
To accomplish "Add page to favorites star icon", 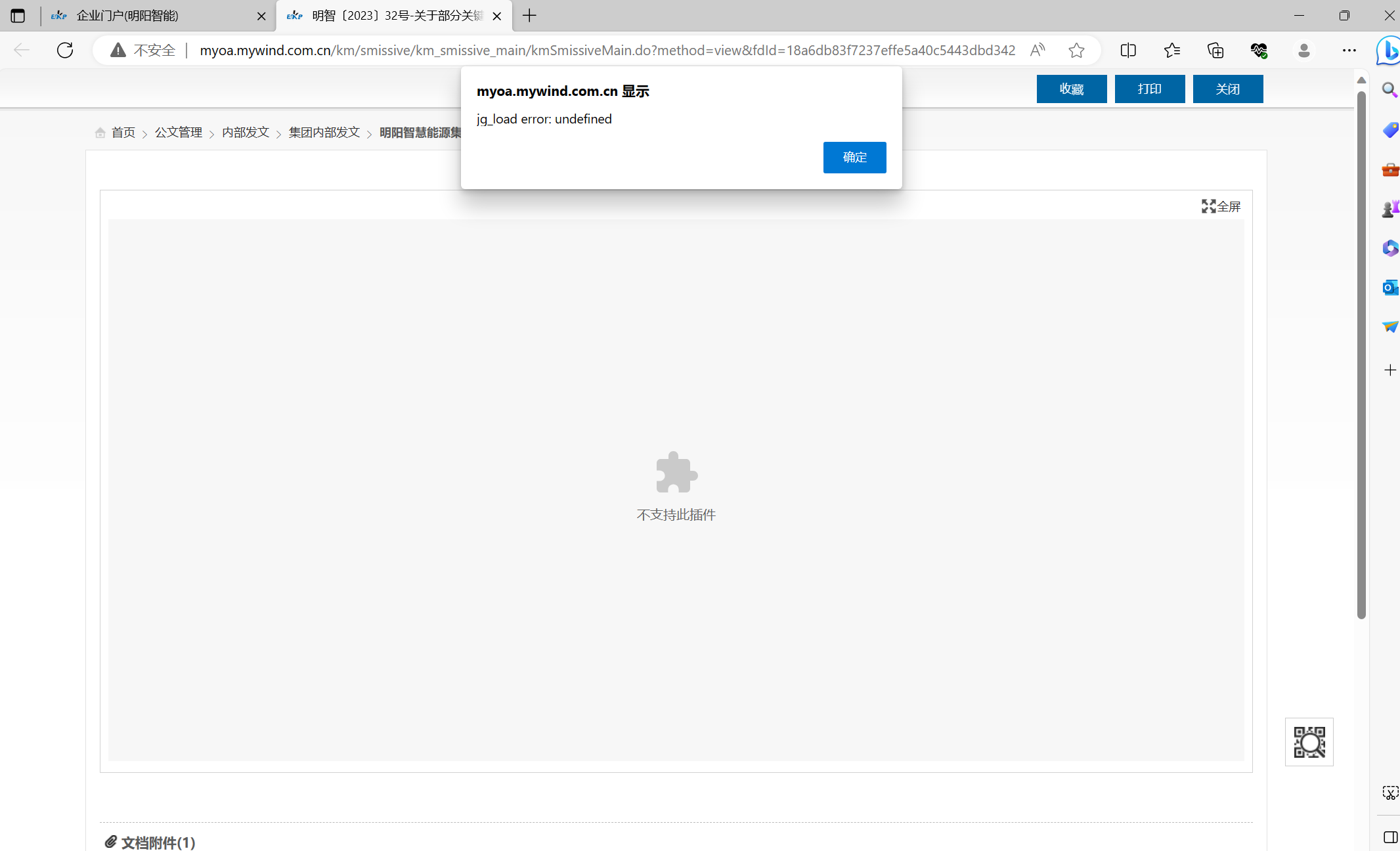I will [1076, 51].
